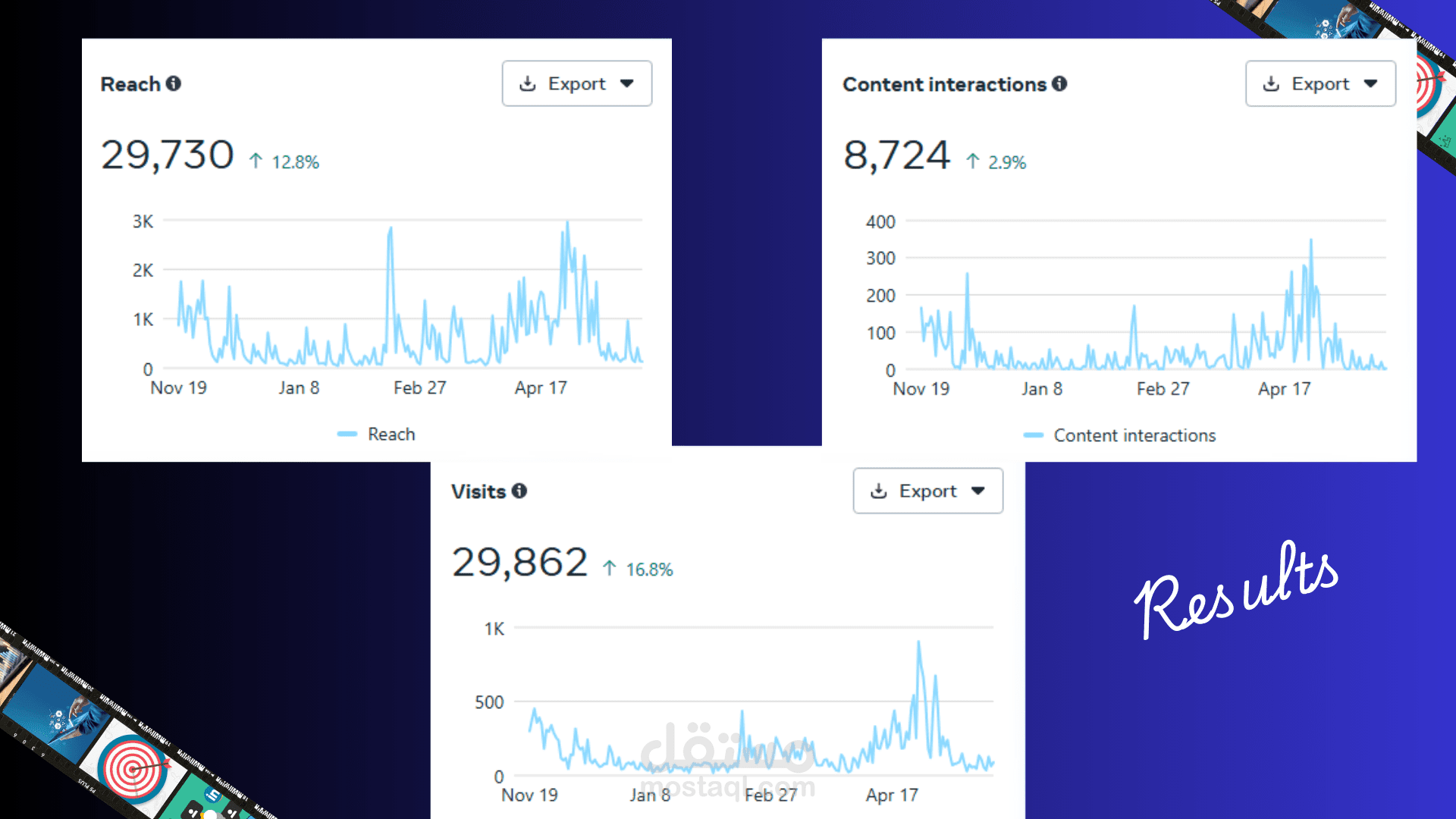The width and height of the screenshot is (1456, 819).
Task: Toggle the Reach legend entry
Action: pyautogui.click(x=376, y=434)
